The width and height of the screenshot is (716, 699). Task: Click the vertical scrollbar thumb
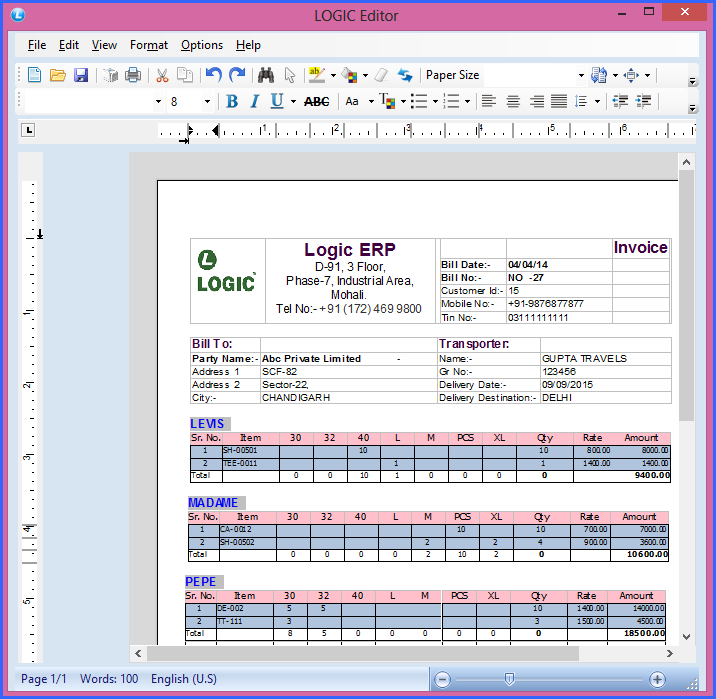[x=686, y=295]
